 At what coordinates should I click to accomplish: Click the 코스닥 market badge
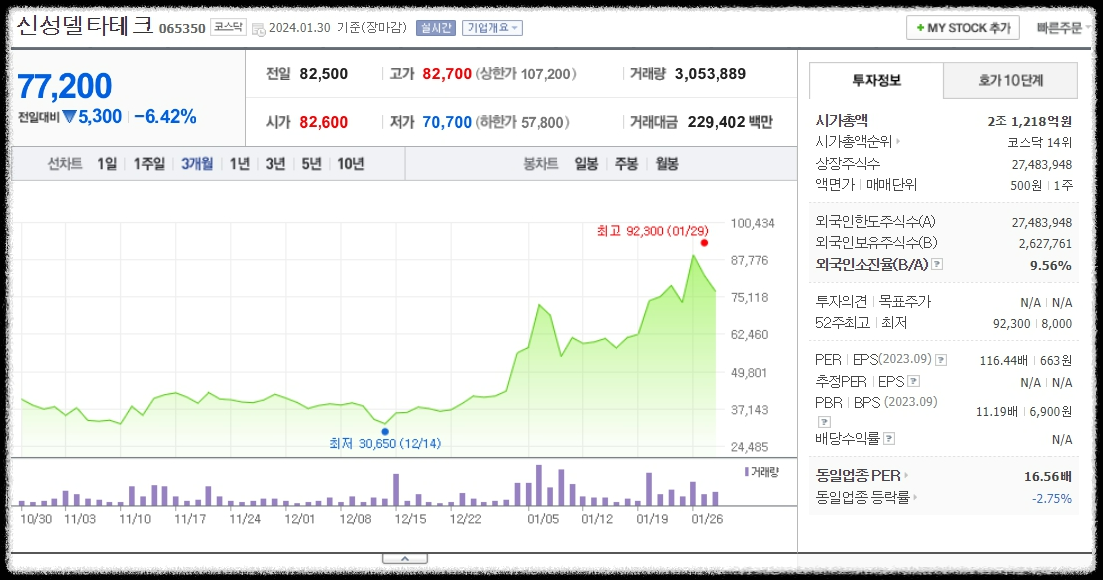tap(229, 27)
